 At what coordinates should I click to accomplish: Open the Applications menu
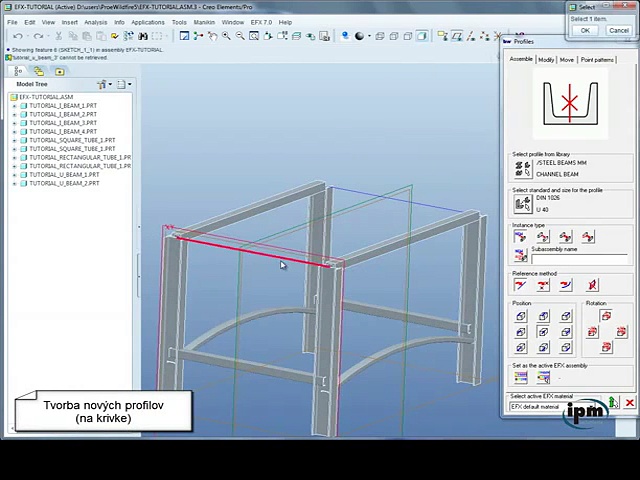click(148, 22)
